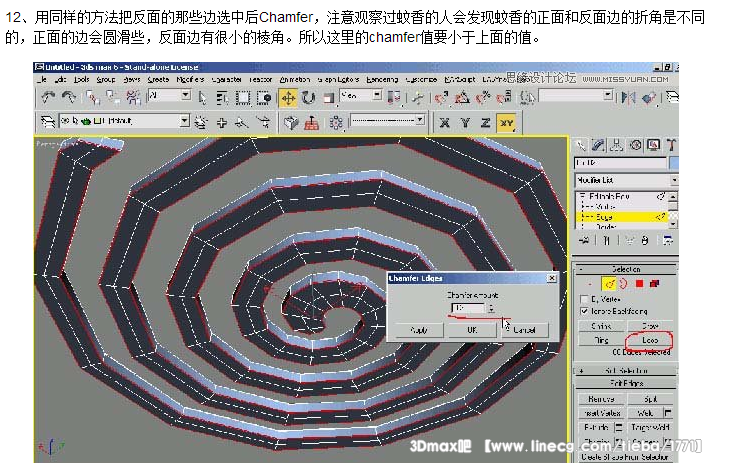Open the Modify command panel tab

[x=598, y=145]
